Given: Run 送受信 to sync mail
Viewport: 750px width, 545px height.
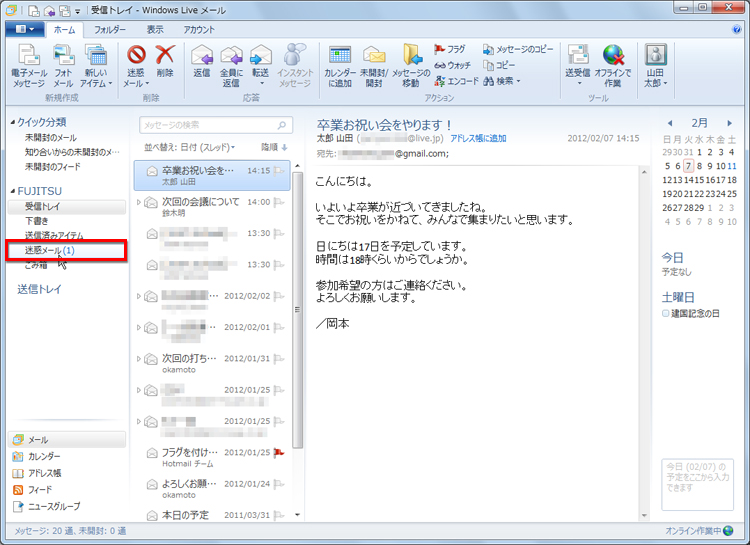Looking at the screenshot, I should pyautogui.click(x=578, y=66).
